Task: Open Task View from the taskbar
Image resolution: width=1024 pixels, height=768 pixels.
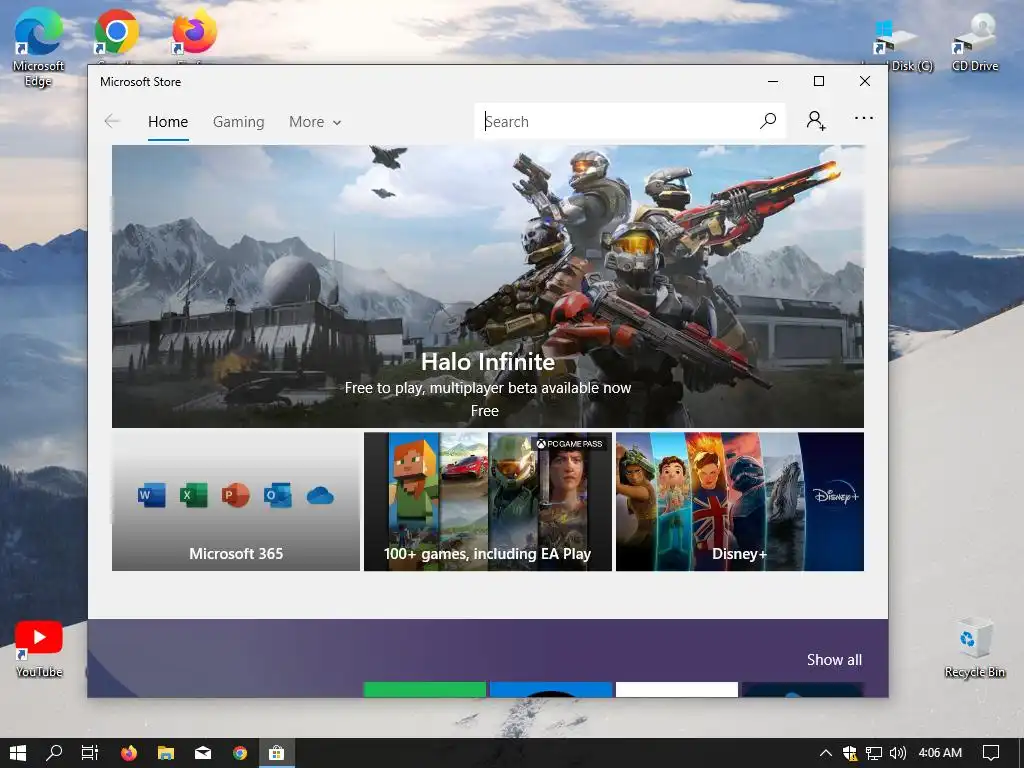Action: coord(89,753)
